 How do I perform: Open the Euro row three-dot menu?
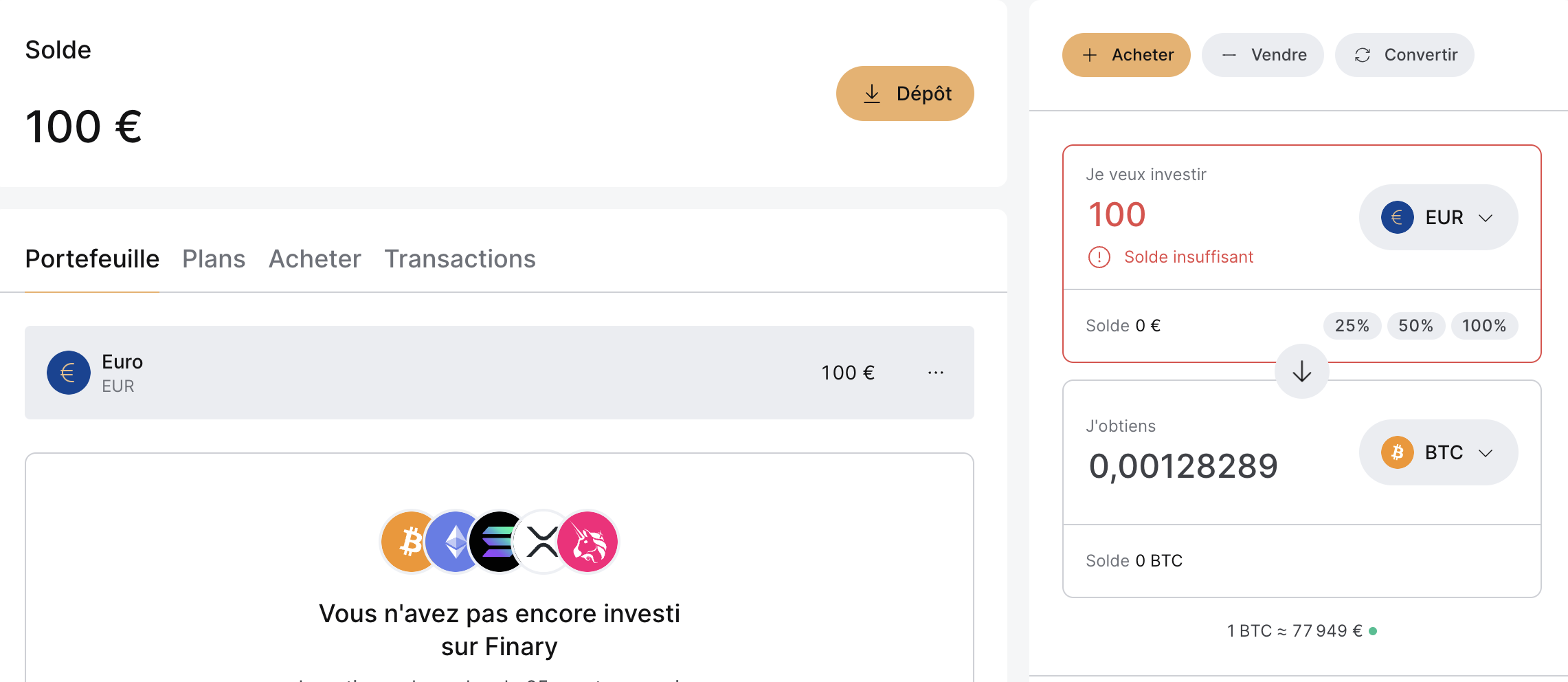(935, 373)
